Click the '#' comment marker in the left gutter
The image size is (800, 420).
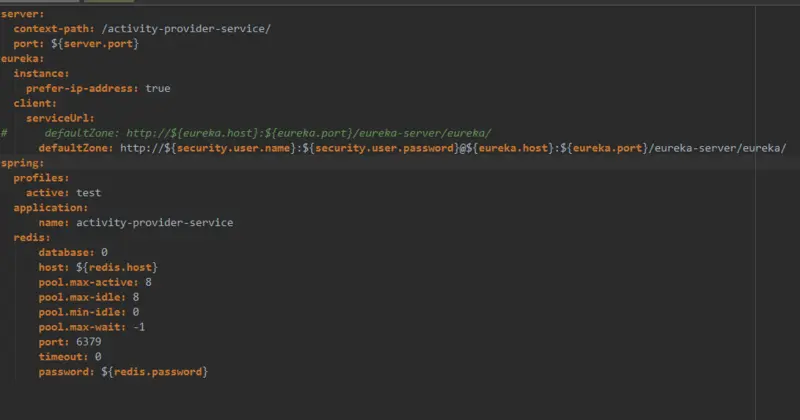pos(4,133)
